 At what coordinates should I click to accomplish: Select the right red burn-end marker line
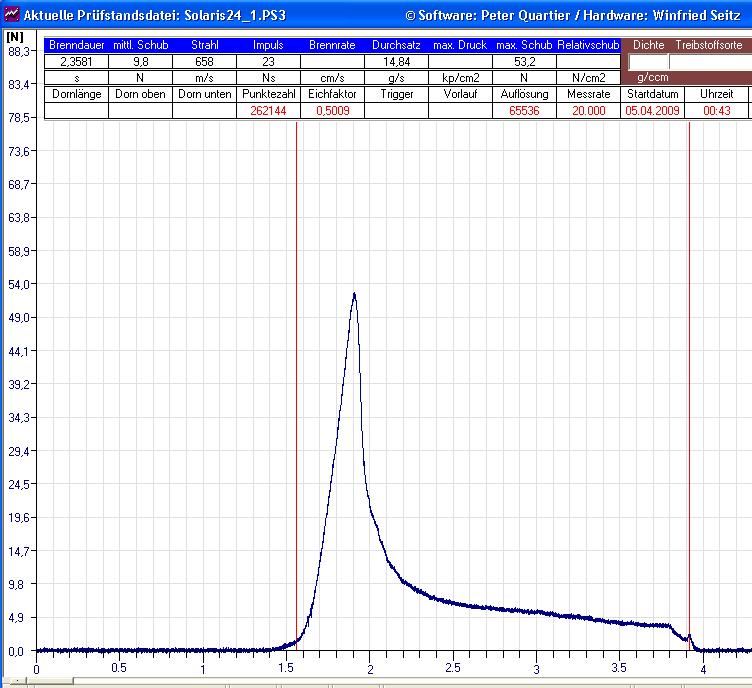[689, 400]
